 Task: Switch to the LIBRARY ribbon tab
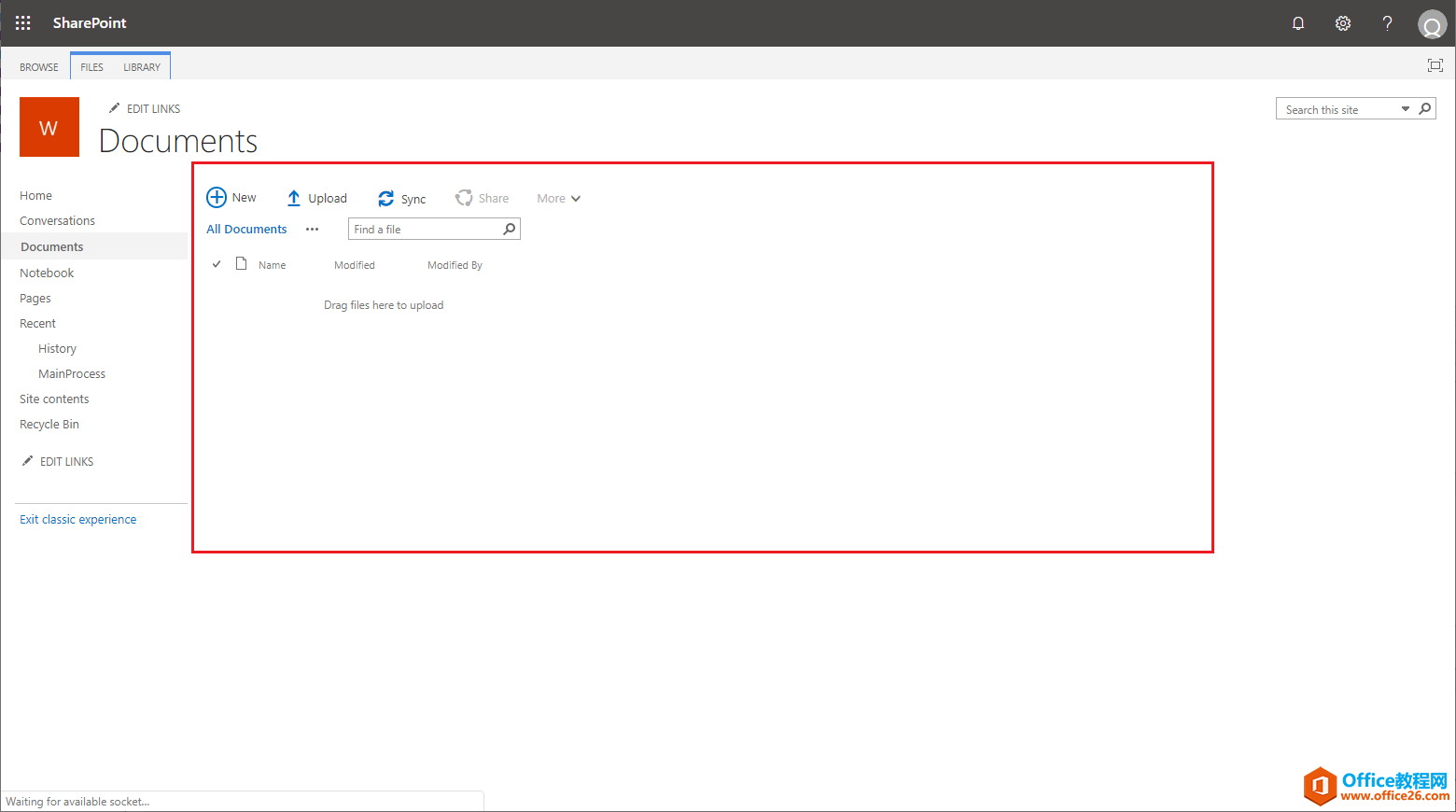point(142,66)
